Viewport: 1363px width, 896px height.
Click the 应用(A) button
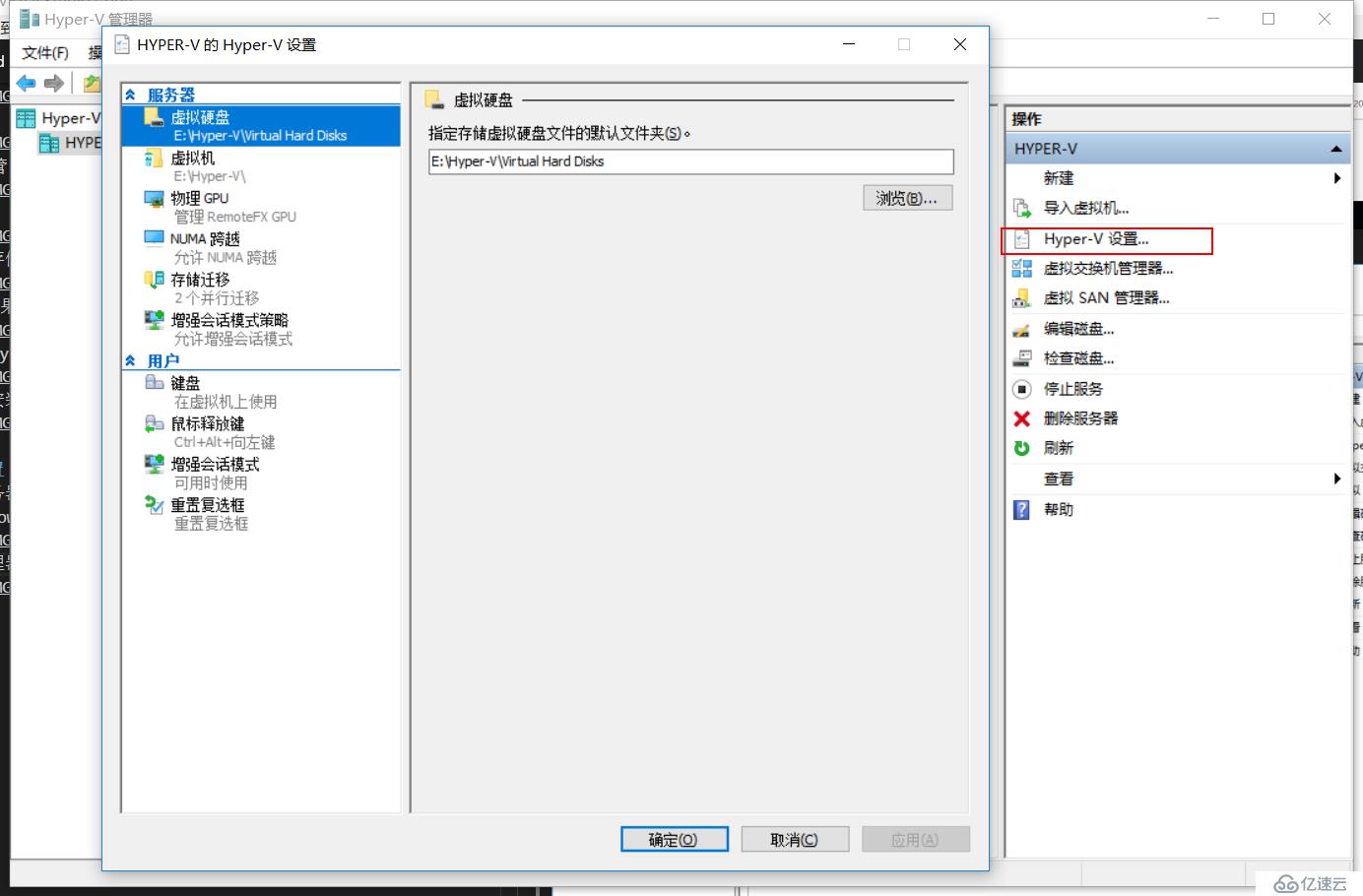tap(915, 839)
